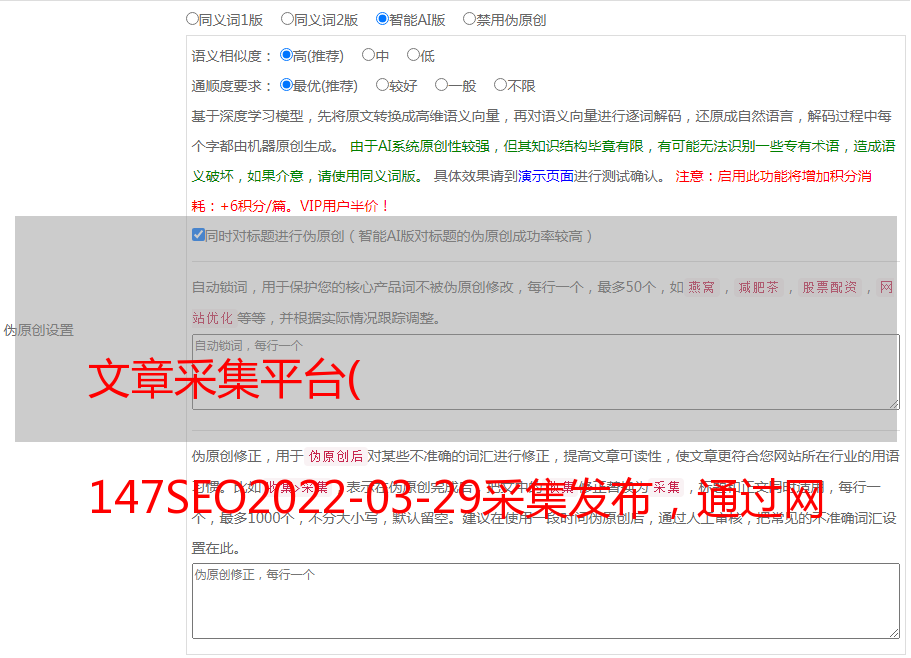This screenshot has width=911, height=658.
Task: Grab the 自动锁词 textarea resize handle
Action: [x=894, y=404]
